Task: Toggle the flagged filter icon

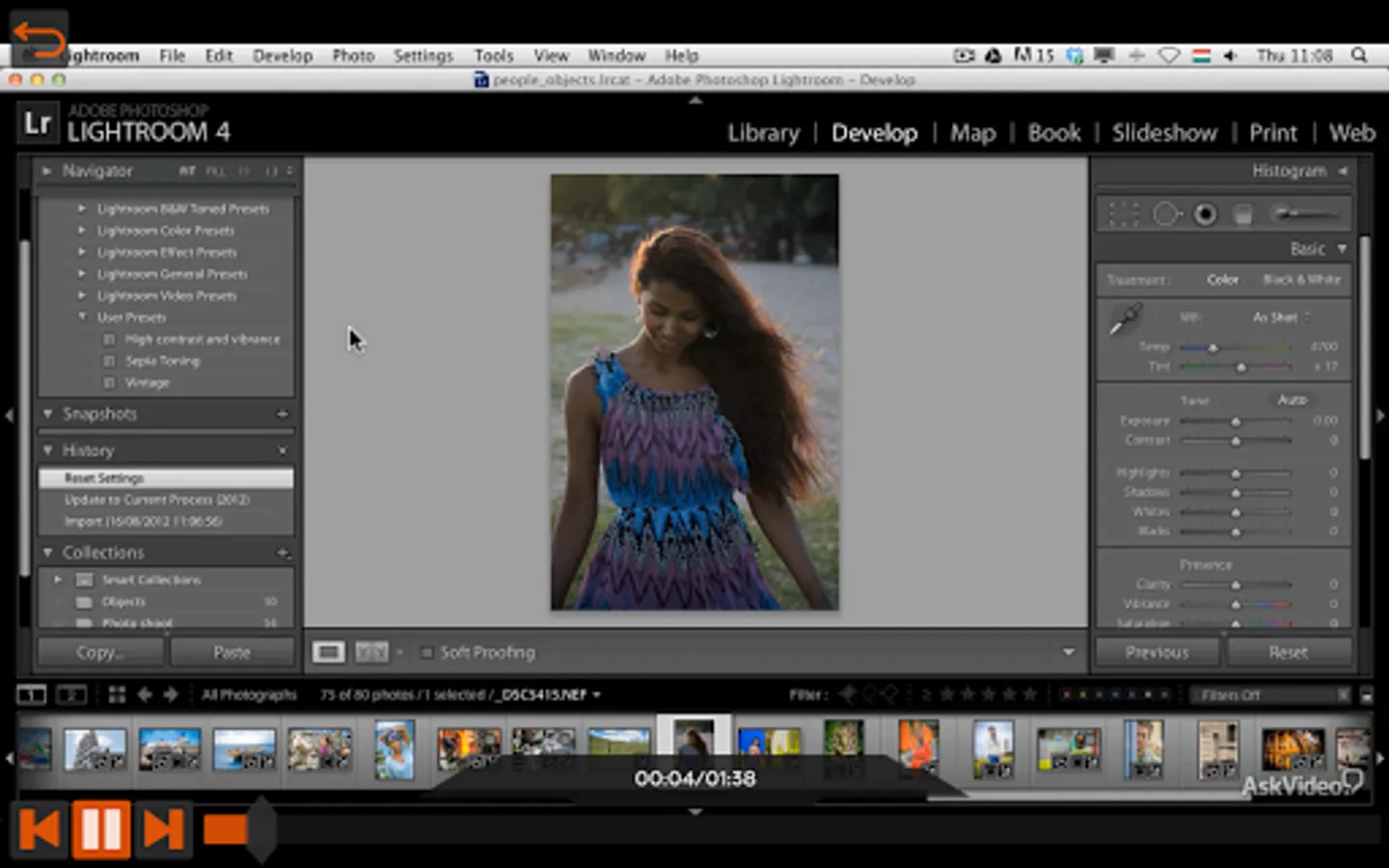Action: click(x=849, y=694)
